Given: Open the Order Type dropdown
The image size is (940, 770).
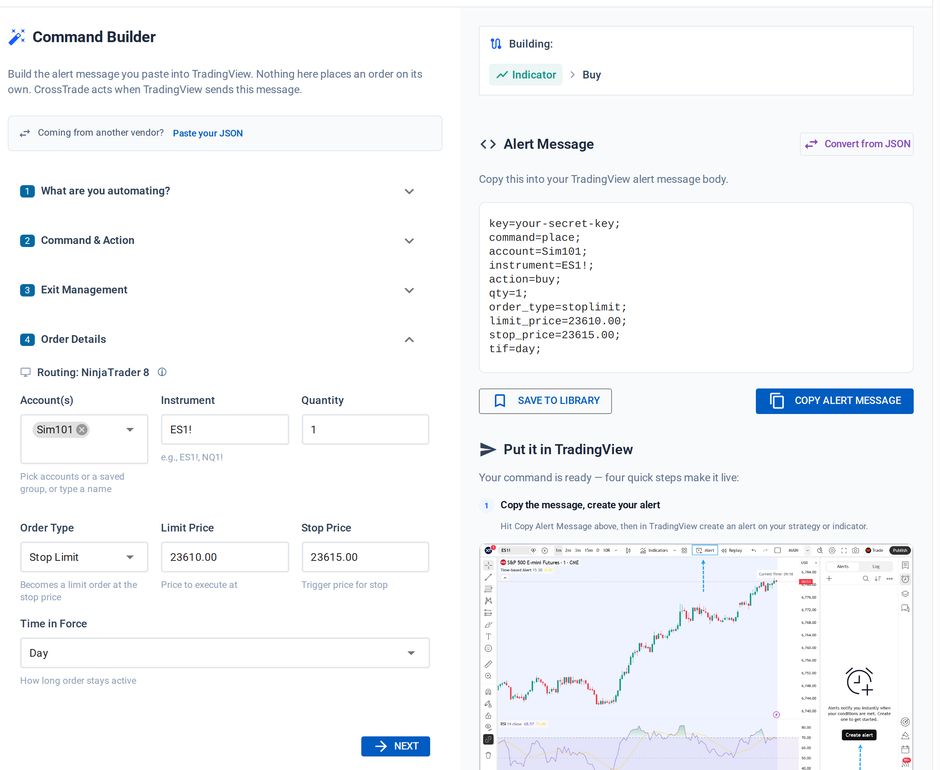Looking at the screenshot, I should click(84, 557).
